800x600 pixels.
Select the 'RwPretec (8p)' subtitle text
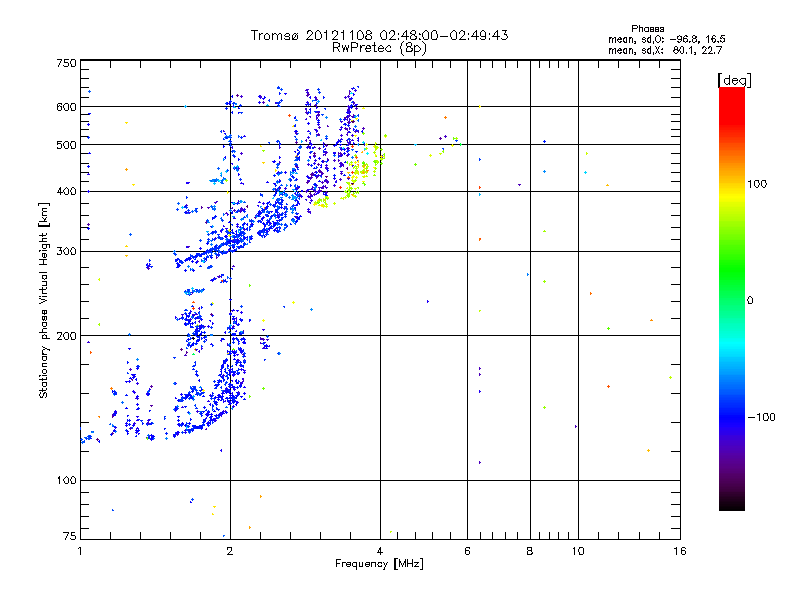(x=379, y=48)
